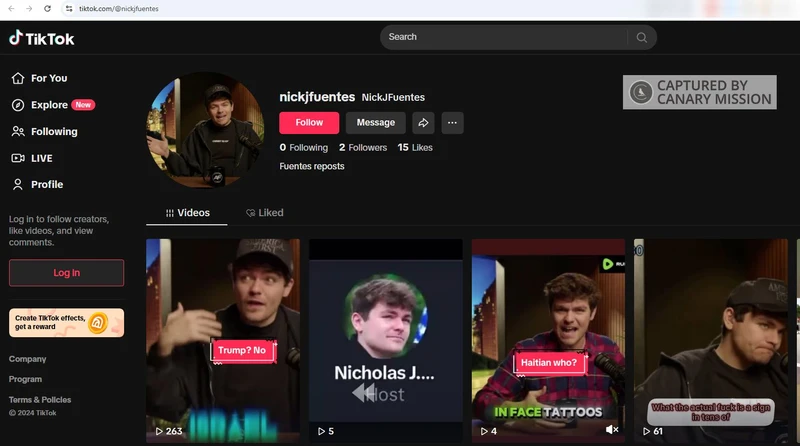Open the 'Haitian who?' video
The height and width of the screenshot is (446, 800).
pos(548,340)
